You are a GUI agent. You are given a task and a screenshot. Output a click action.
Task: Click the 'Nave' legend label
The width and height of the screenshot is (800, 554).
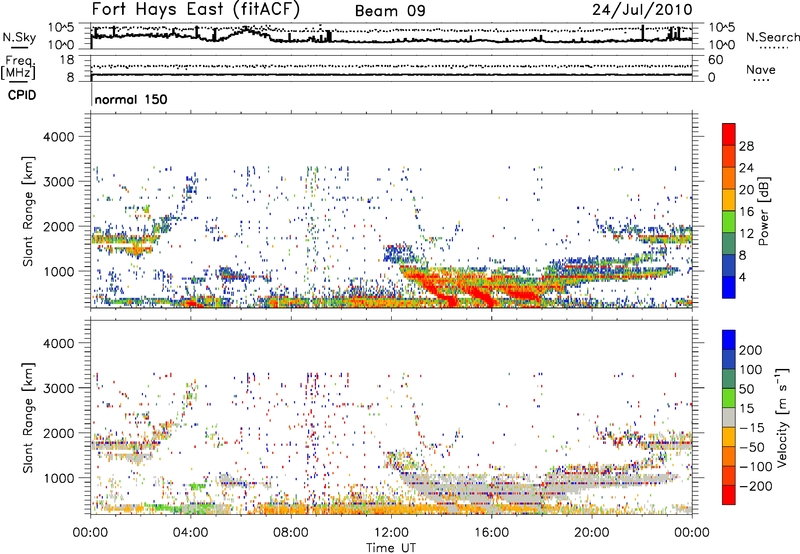point(761,69)
